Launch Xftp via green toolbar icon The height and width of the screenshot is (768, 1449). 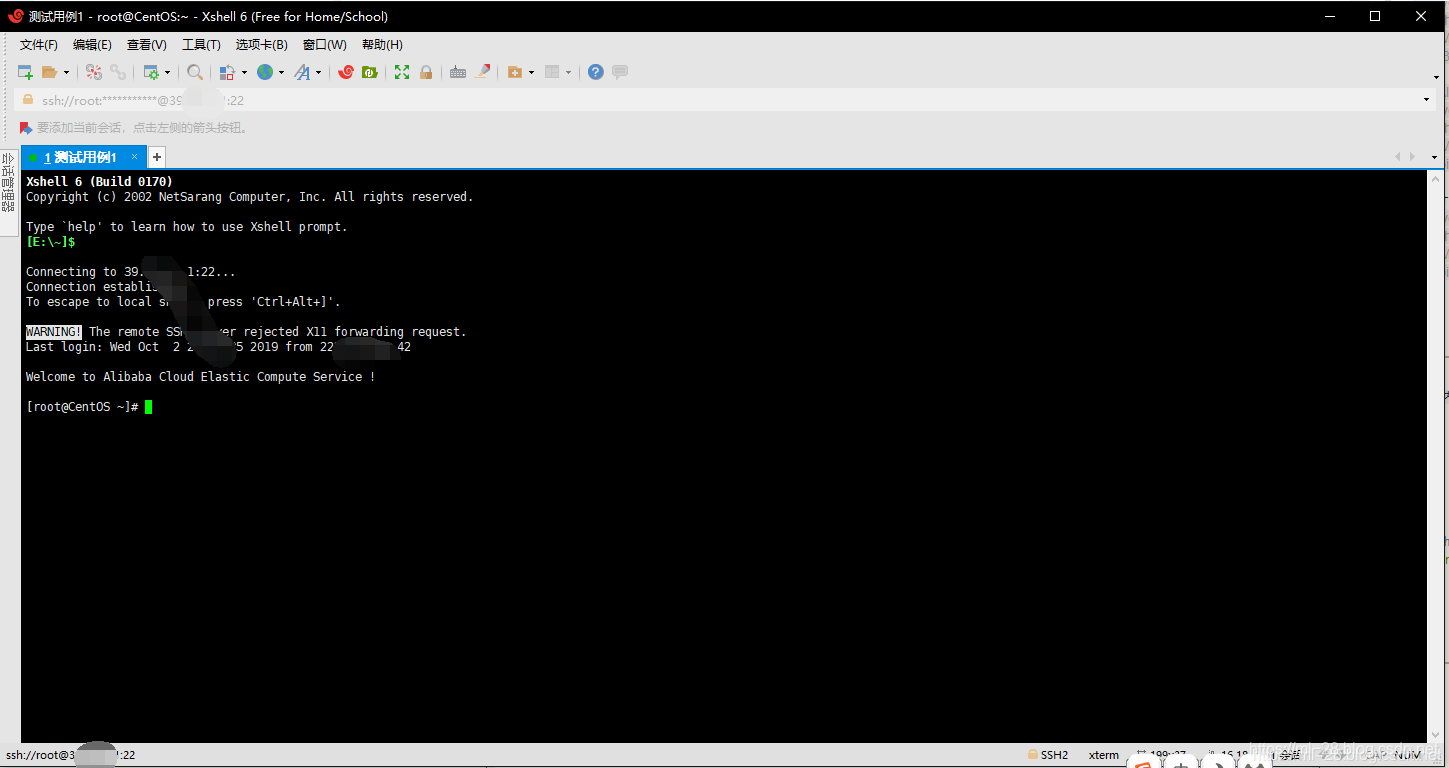tap(370, 72)
